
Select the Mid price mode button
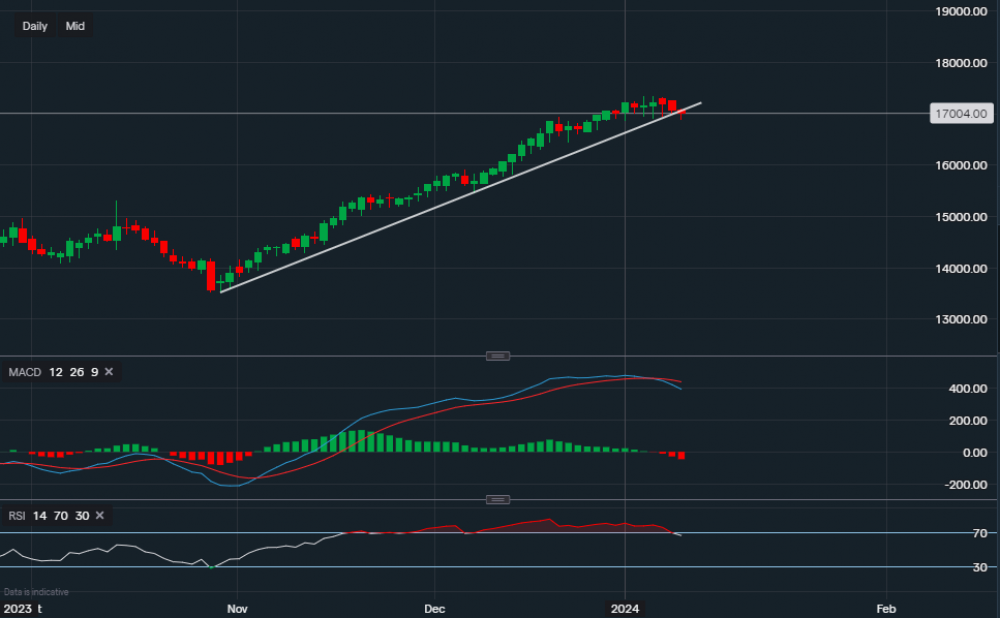75,26
